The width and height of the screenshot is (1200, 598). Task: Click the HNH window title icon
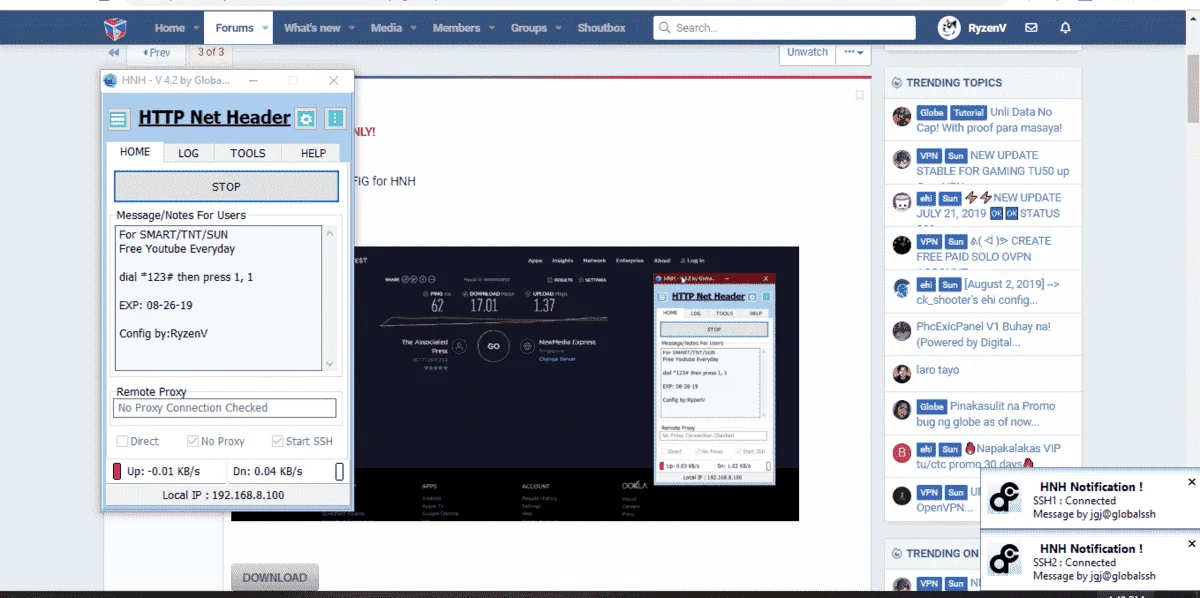click(111, 80)
